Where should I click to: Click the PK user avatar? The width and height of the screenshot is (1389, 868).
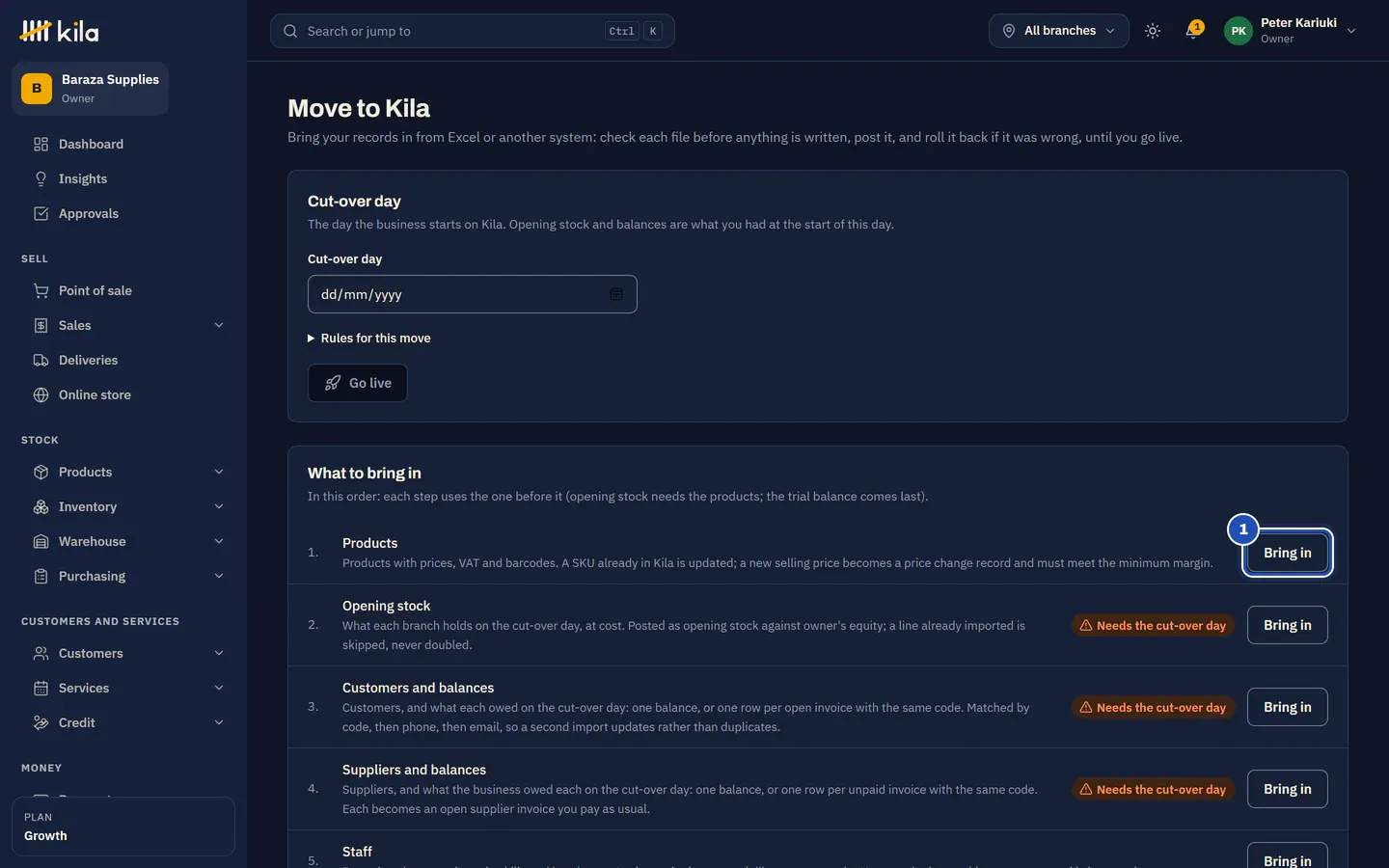click(x=1239, y=31)
